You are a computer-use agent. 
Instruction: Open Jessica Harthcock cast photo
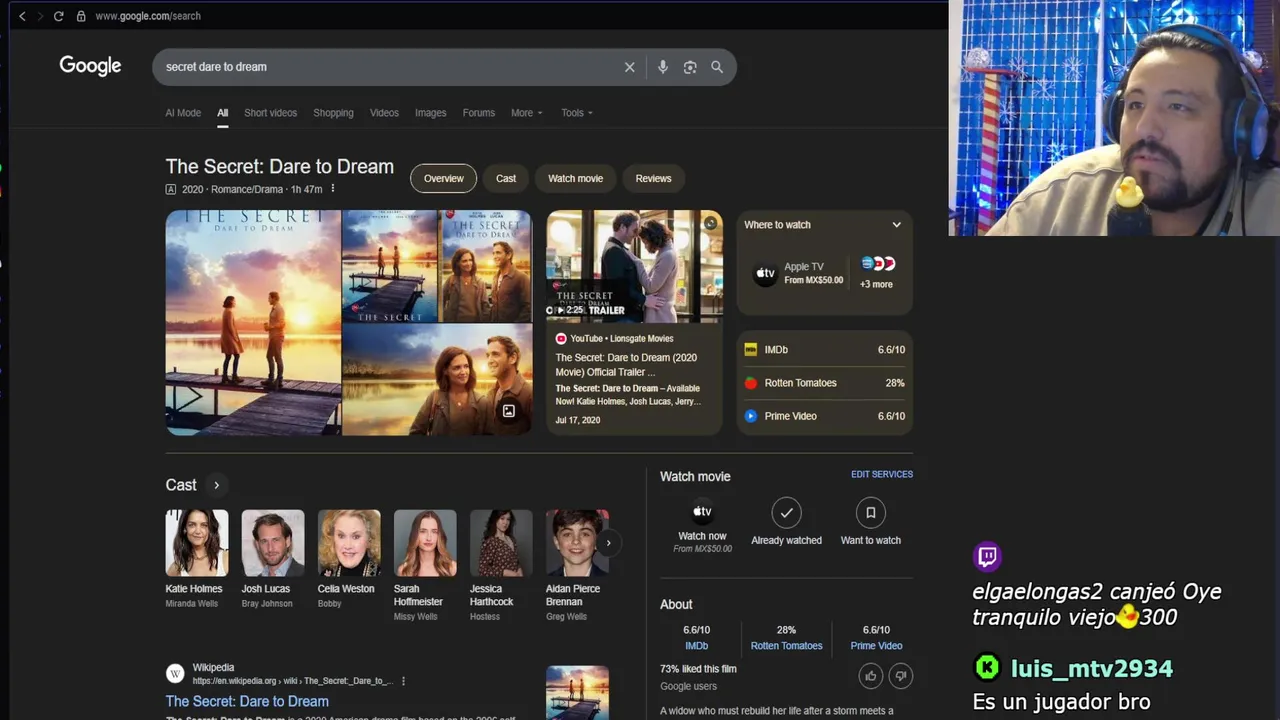[501, 543]
